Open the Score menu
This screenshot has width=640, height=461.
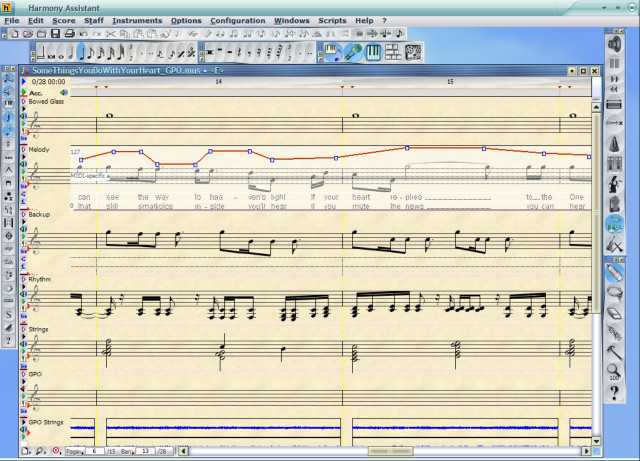pyautogui.click(x=64, y=20)
